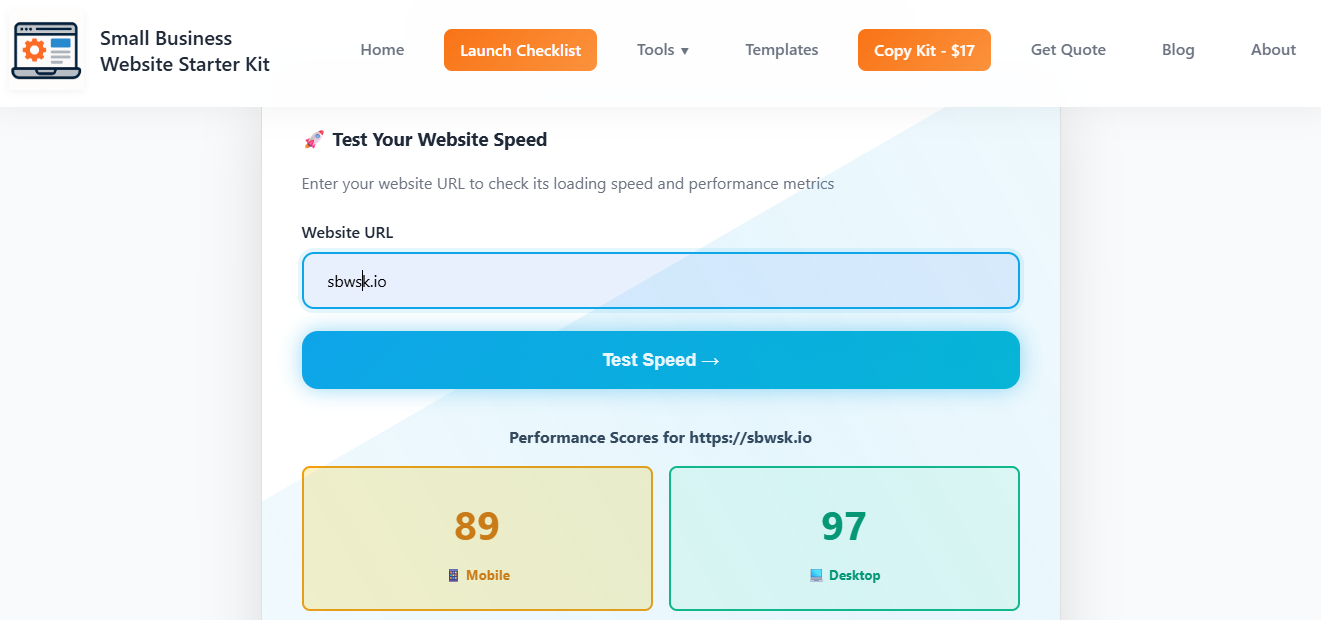Click inside the Website URL input field
The width and height of the screenshot is (1321, 620).
pyautogui.click(x=660, y=281)
